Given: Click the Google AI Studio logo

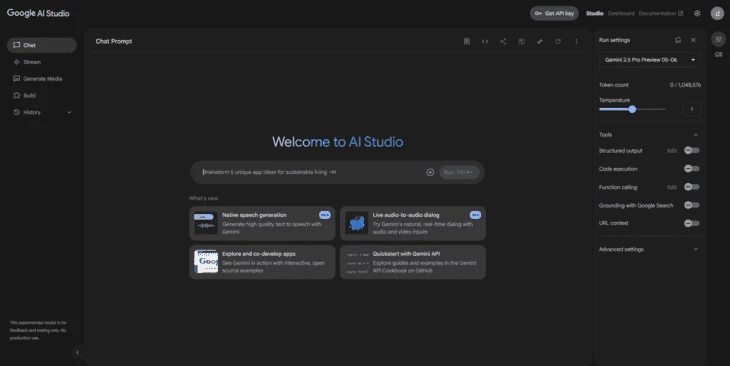Looking at the screenshot, I should [38, 13].
